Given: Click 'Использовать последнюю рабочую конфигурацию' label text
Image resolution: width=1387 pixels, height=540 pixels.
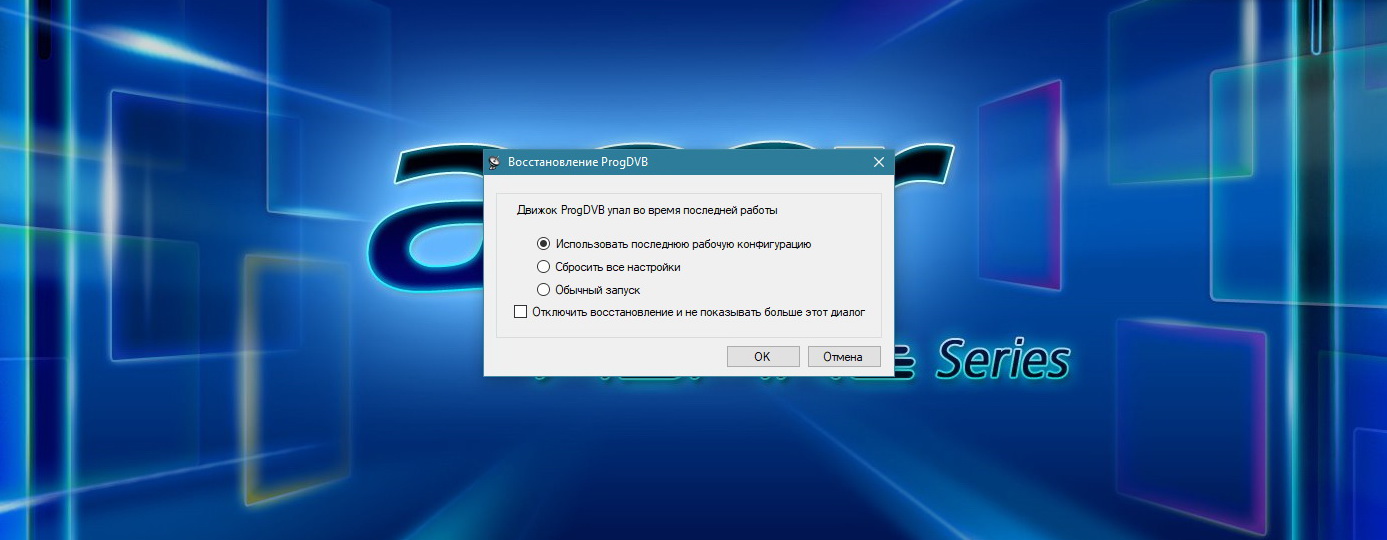Looking at the screenshot, I should [x=682, y=243].
